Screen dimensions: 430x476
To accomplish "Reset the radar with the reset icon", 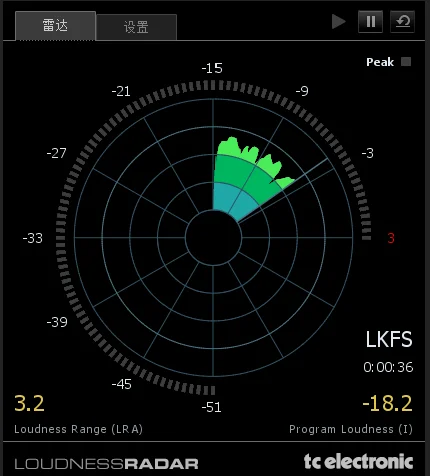I will point(402,22).
